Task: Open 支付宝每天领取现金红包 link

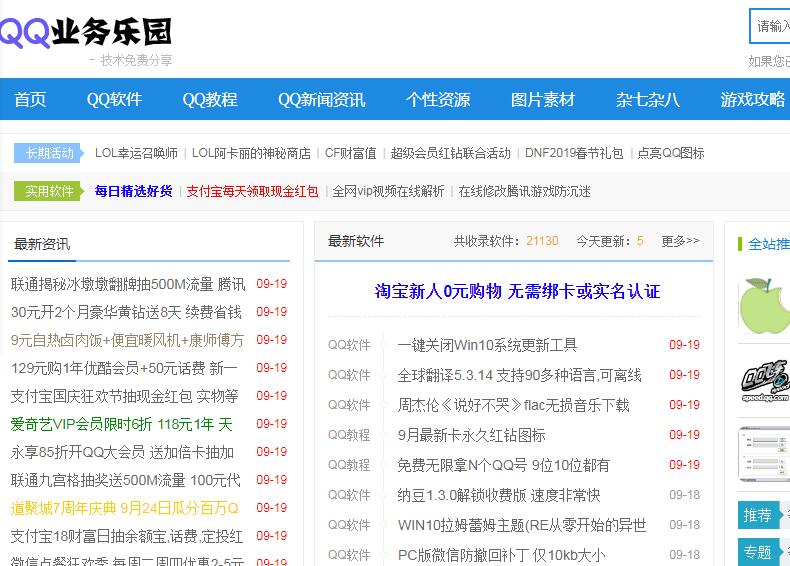Action: [252, 192]
